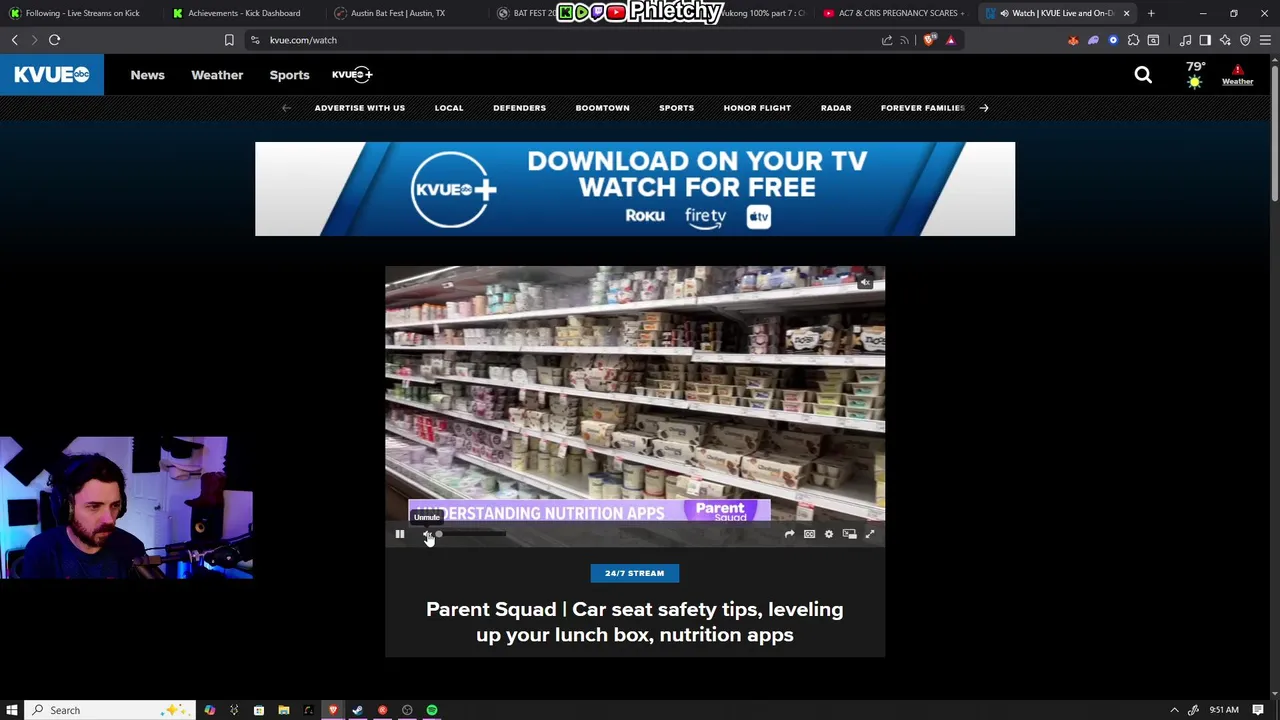Open the Sports subnav link

click(x=676, y=108)
